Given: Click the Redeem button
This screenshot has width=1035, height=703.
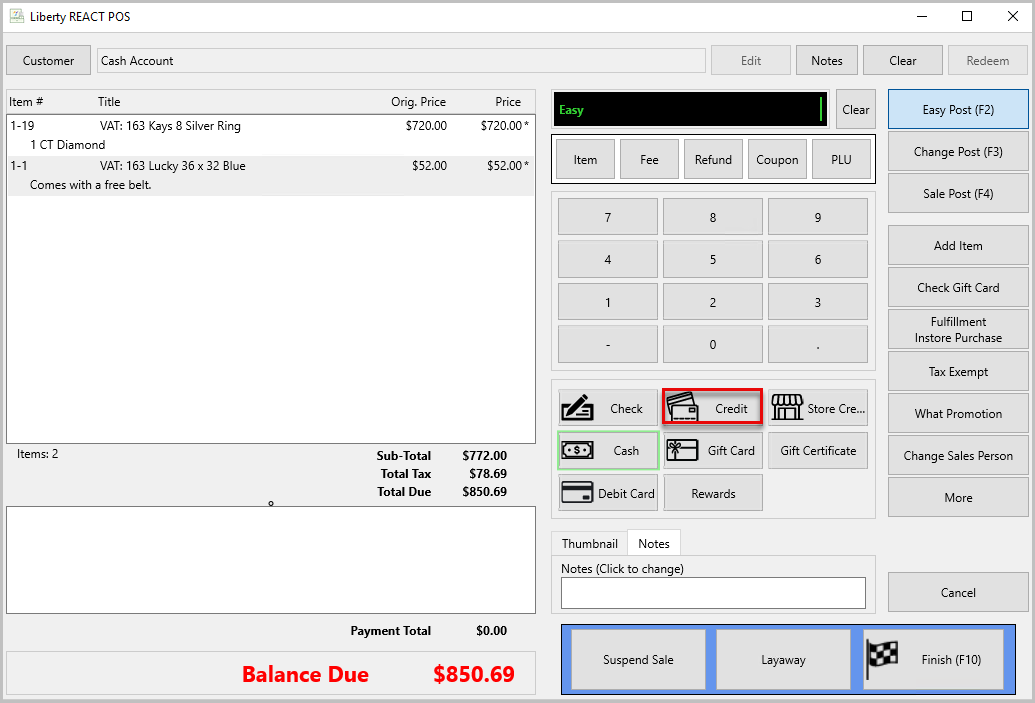Looking at the screenshot, I should (x=987, y=60).
